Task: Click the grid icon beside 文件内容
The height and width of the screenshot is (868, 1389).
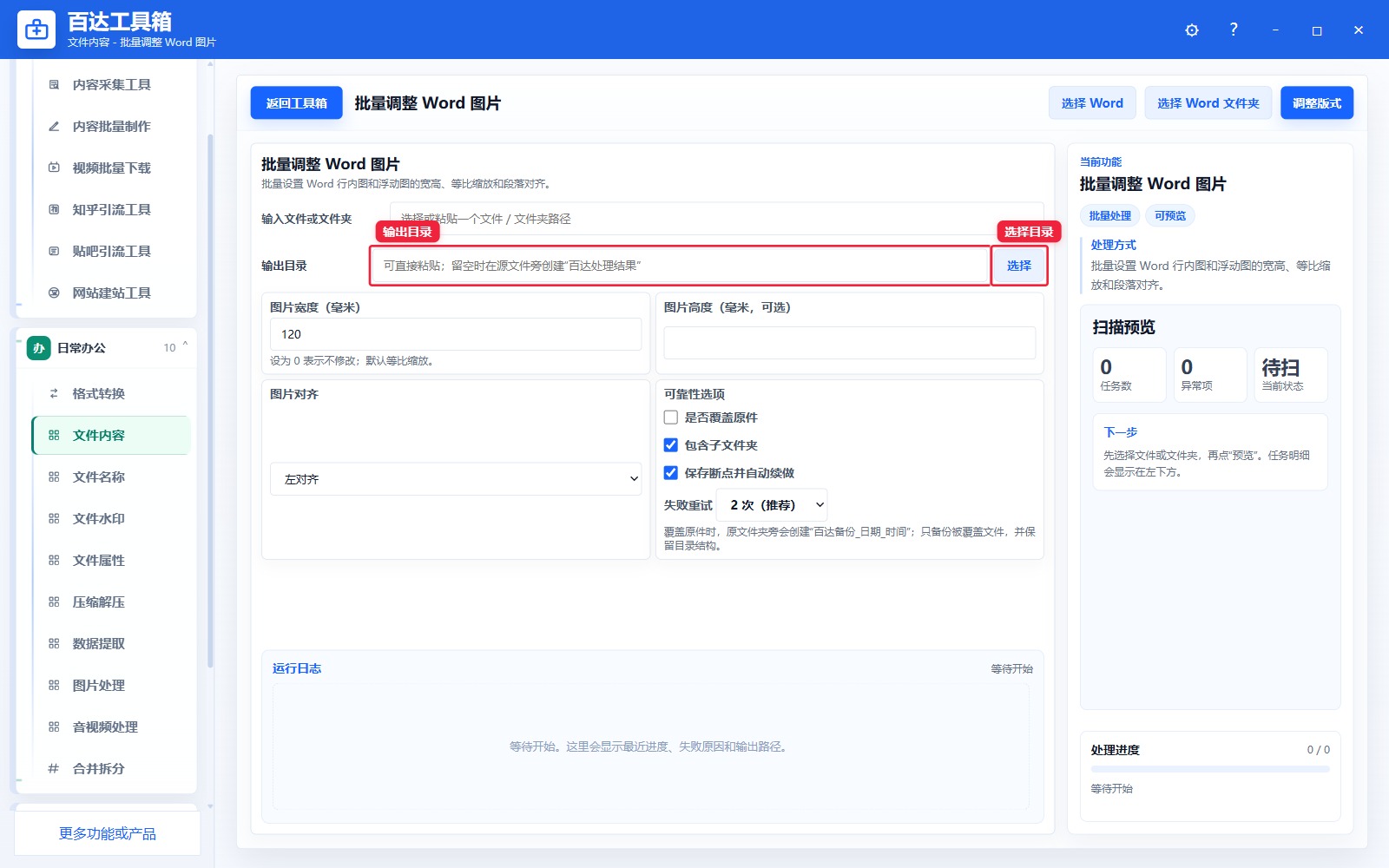Action: coord(54,435)
